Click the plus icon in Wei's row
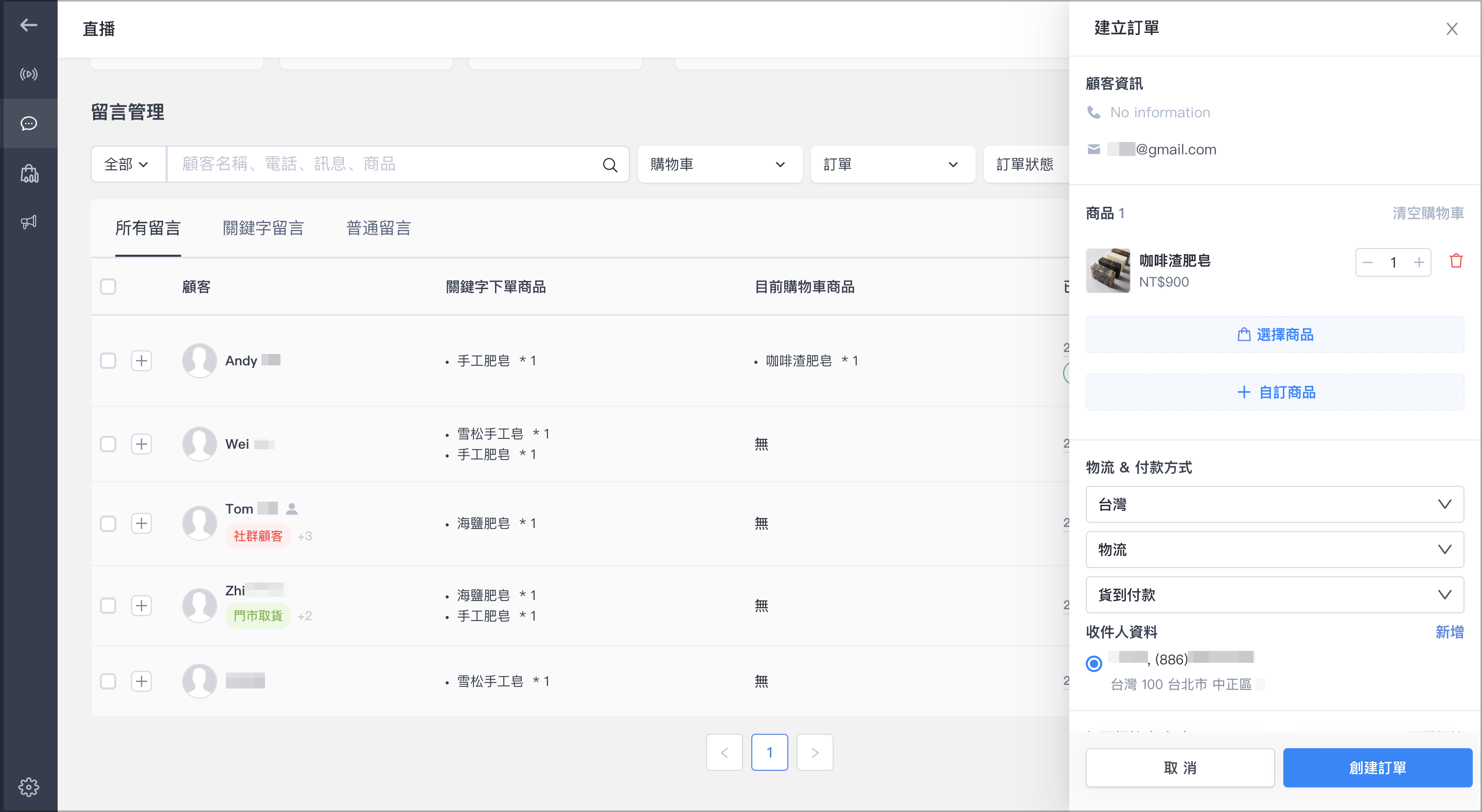The image size is (1482, 812). click(x=142, y=444)
